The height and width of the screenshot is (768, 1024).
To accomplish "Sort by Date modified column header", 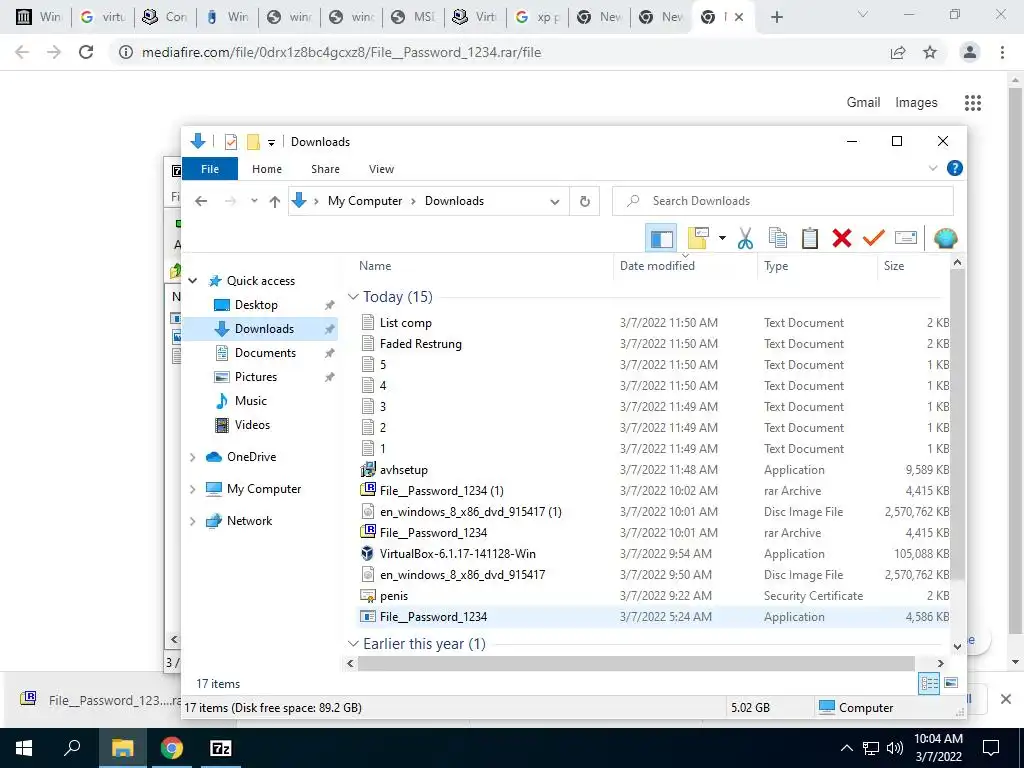I will click(x=685, y=266).
